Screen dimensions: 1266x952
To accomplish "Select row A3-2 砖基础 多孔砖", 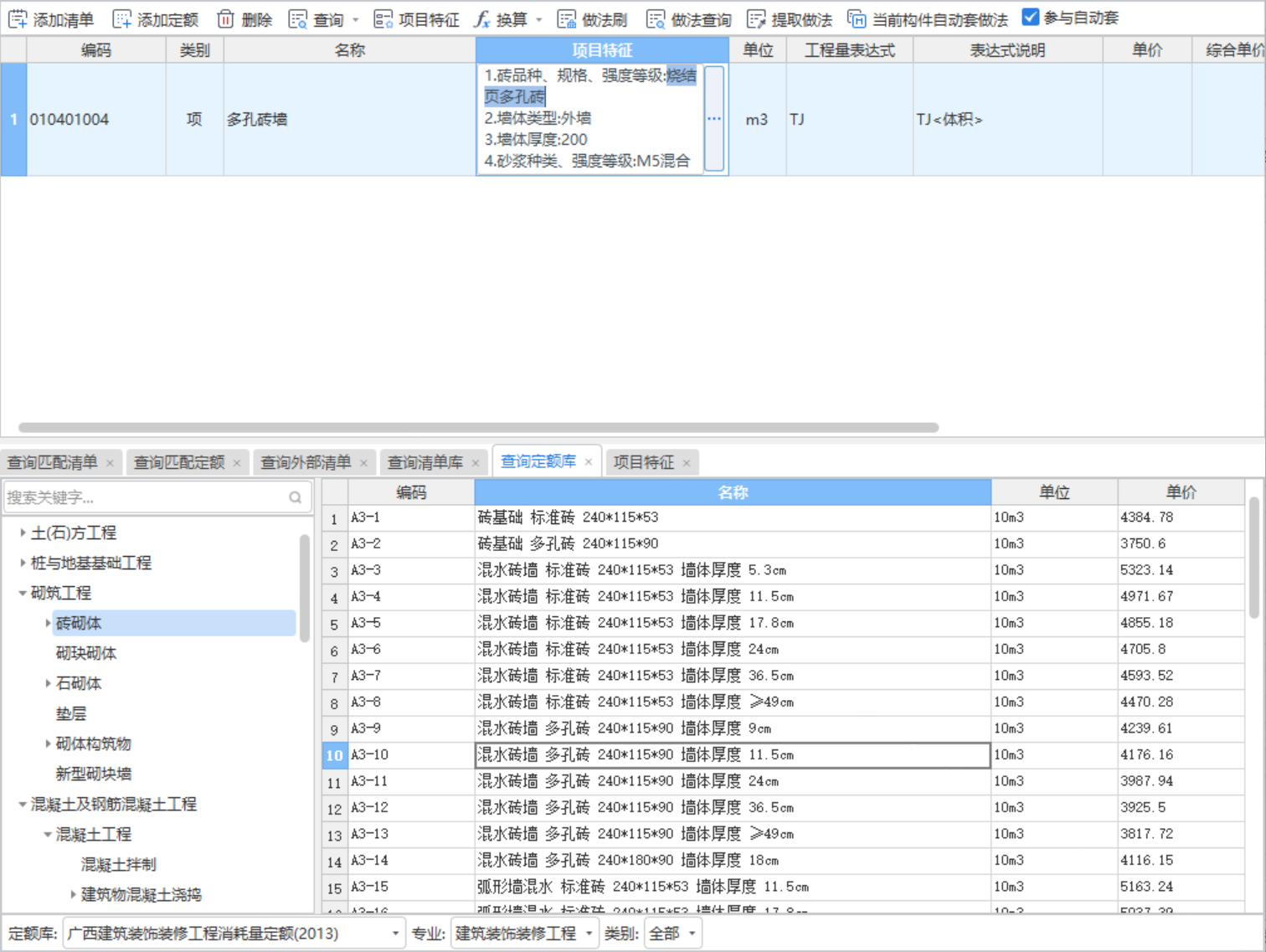I will (x=783, y=544).
